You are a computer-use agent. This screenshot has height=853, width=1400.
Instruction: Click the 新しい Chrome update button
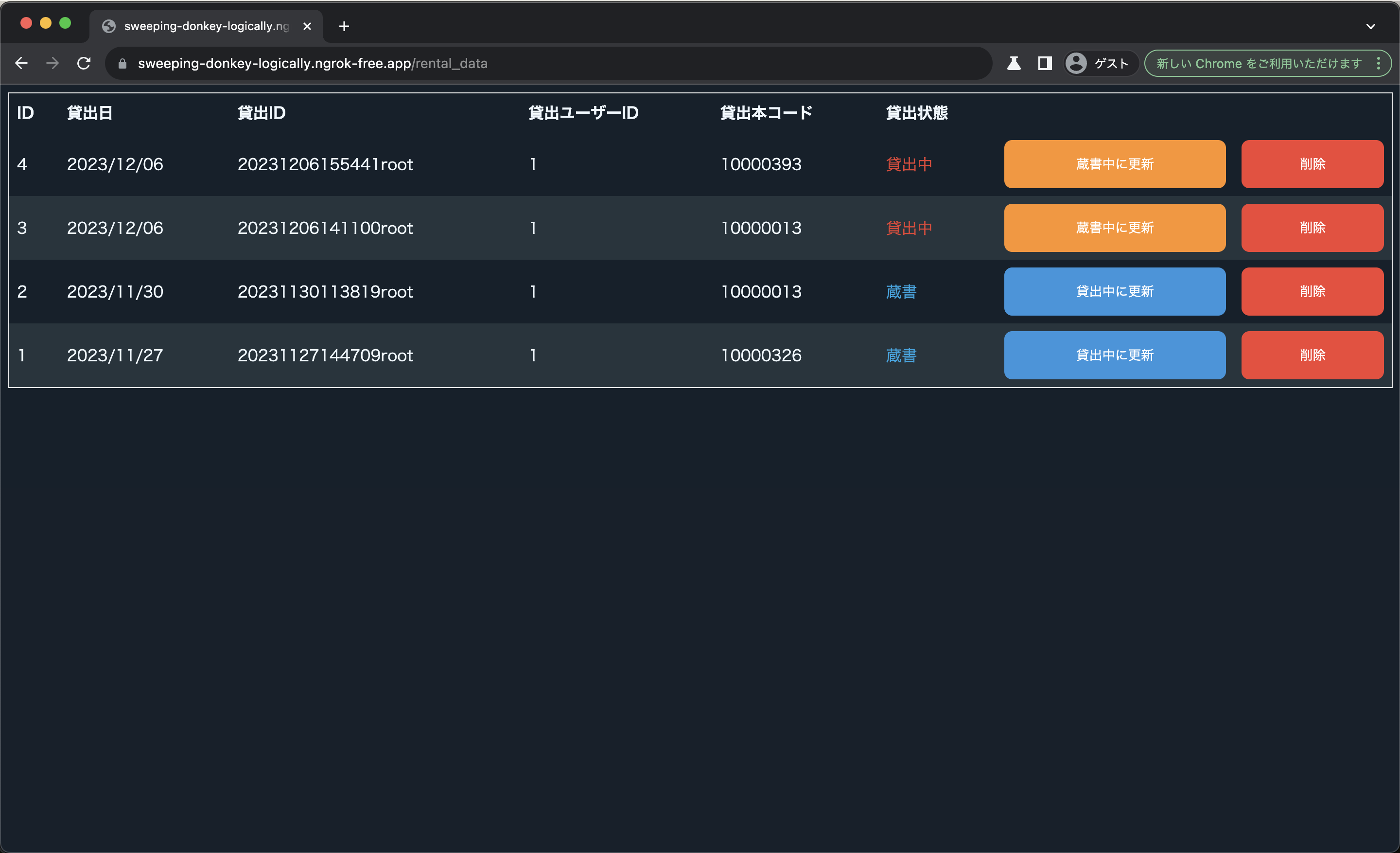[1258, 63]
